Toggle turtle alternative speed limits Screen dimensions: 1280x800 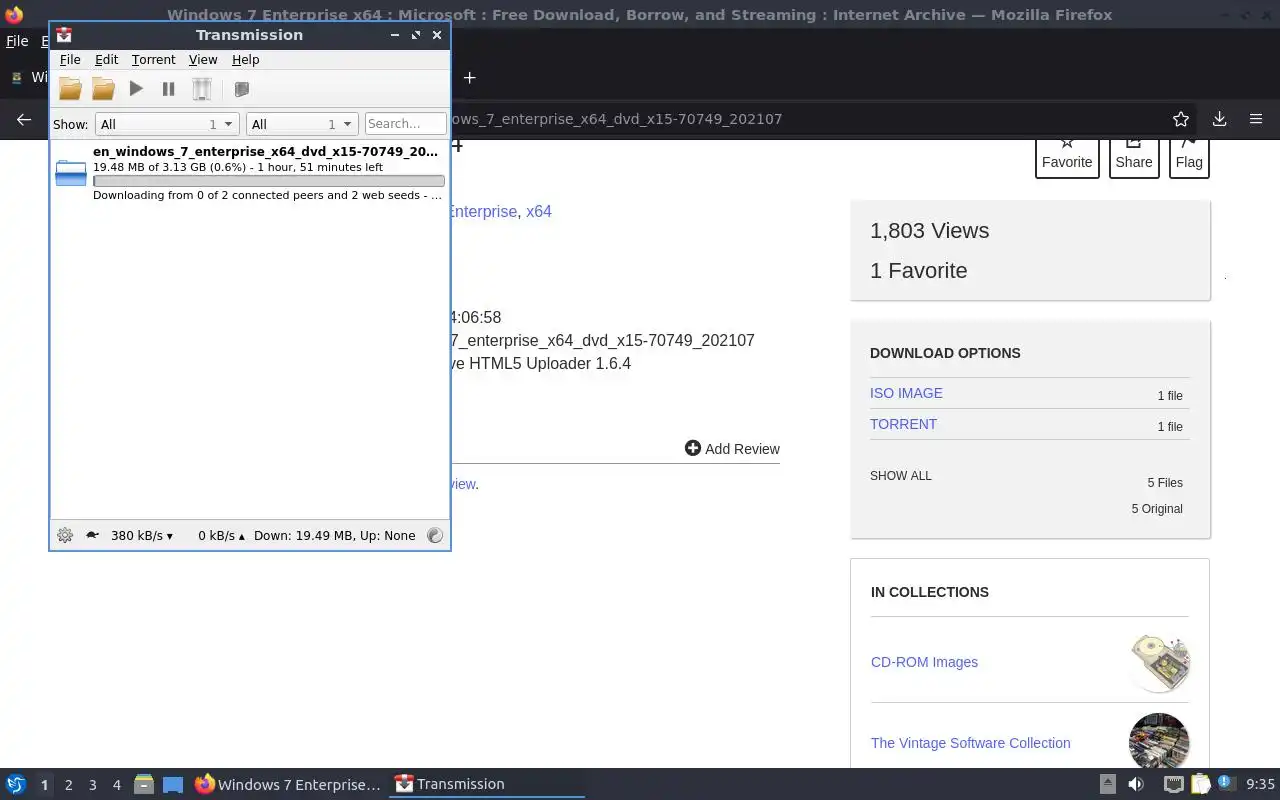[x=92, y=535]
